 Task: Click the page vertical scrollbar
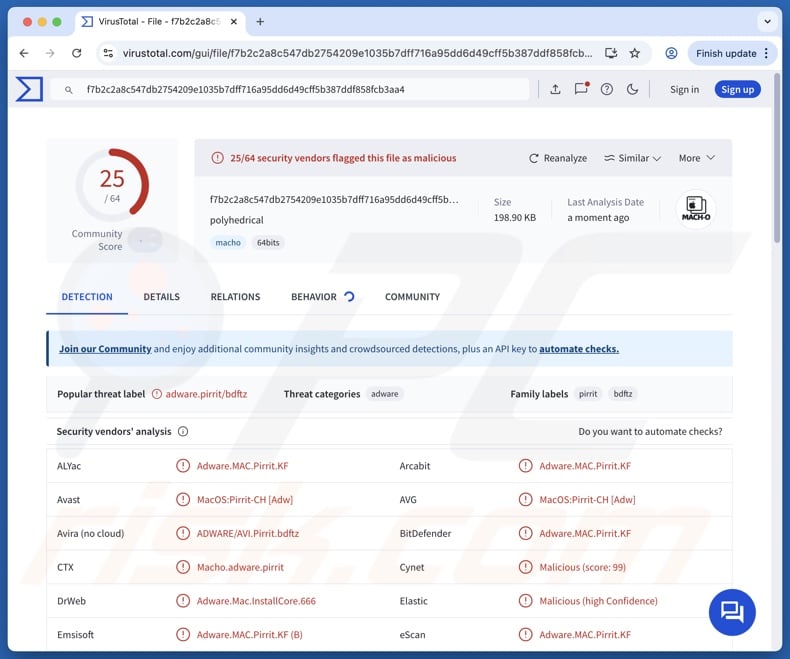click(x=777, y=158)
